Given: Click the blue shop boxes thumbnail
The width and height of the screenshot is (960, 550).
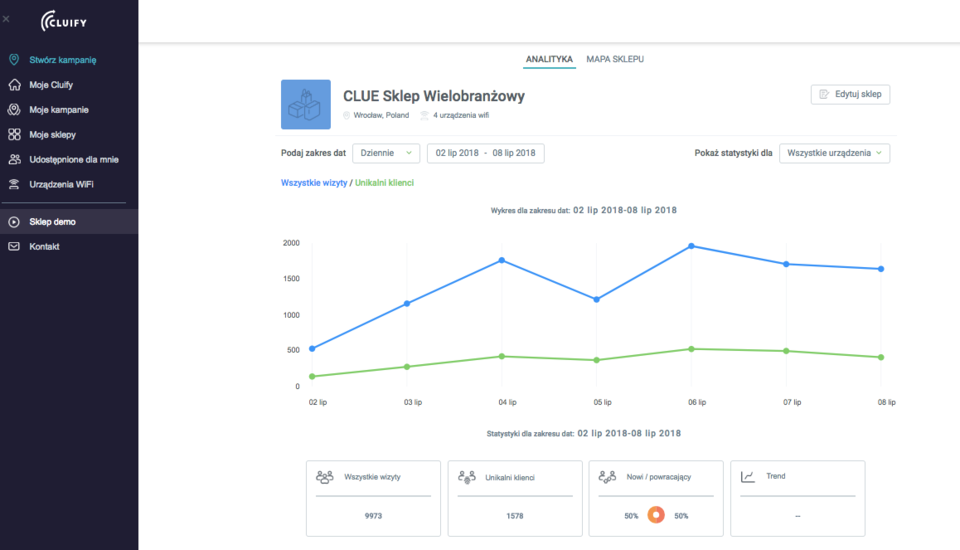Looking at the screenshot, I should pos(306,104).
